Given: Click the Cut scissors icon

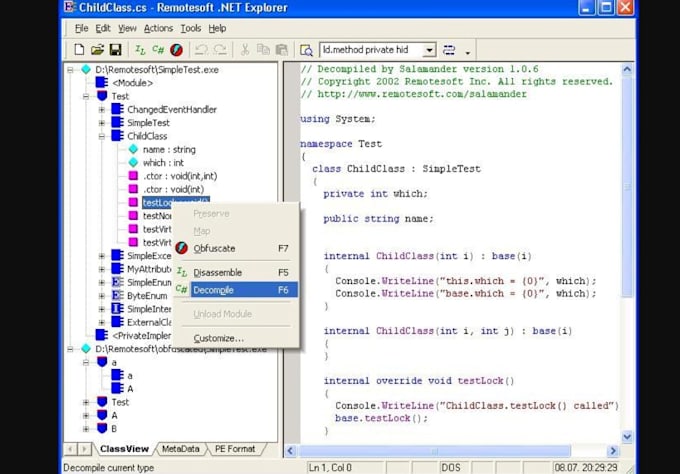Looking at the screenshot, I should 245,50.
